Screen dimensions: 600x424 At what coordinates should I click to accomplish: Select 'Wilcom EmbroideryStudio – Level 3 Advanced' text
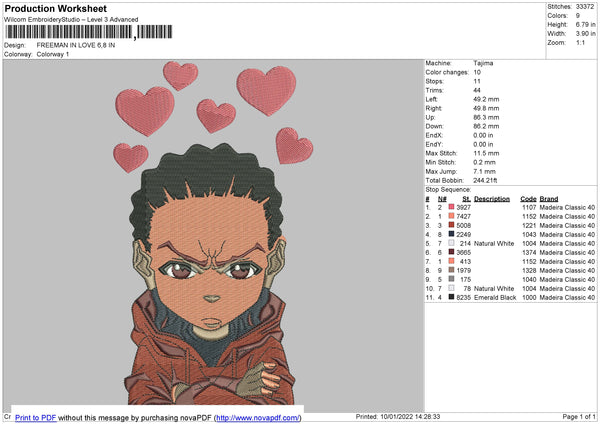pos(71,20)
